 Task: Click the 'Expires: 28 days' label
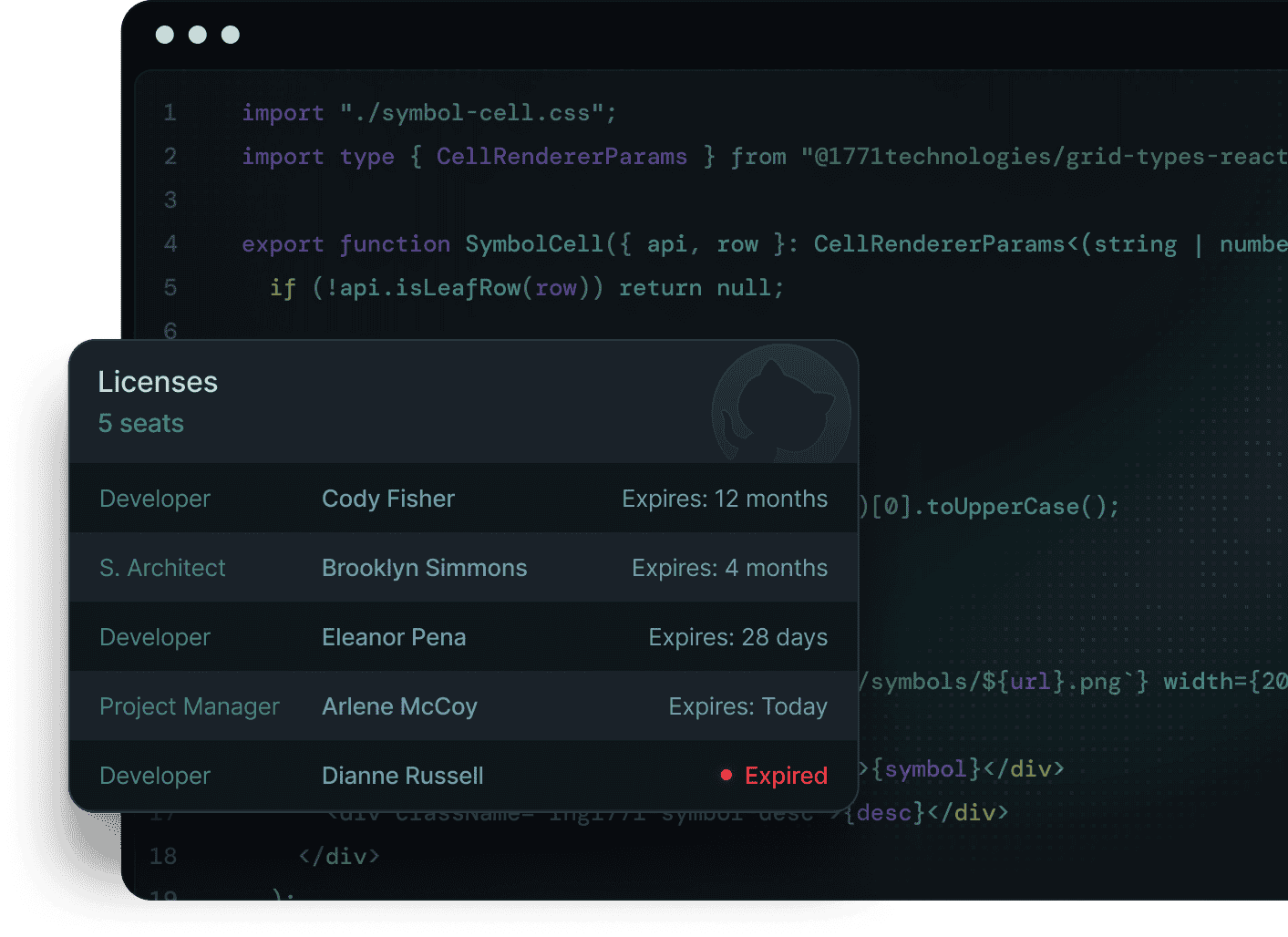pyautogui.click(x=737, y=637)
